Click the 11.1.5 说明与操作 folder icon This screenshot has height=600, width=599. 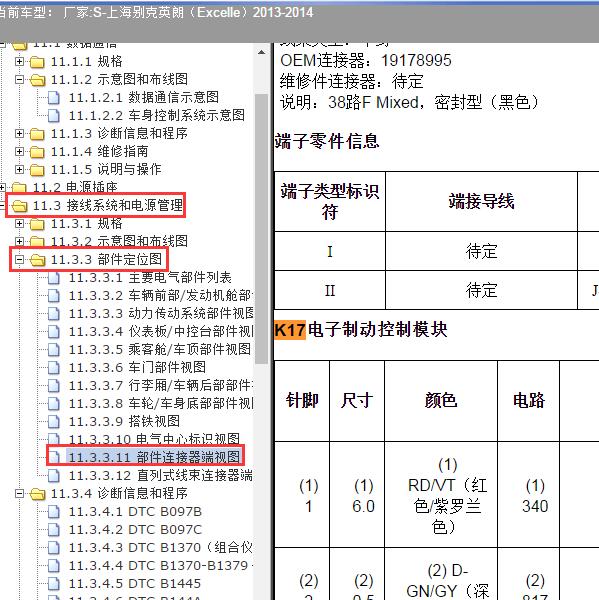37,170
